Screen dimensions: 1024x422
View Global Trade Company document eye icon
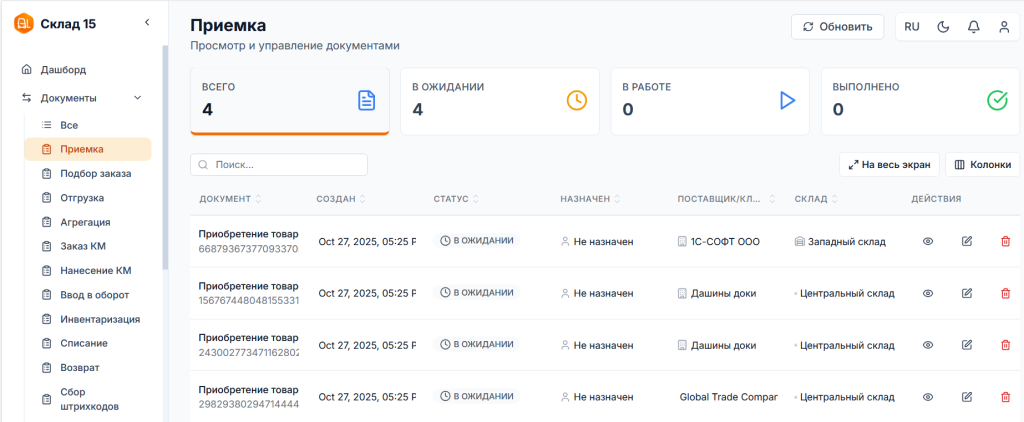[928, 397]
